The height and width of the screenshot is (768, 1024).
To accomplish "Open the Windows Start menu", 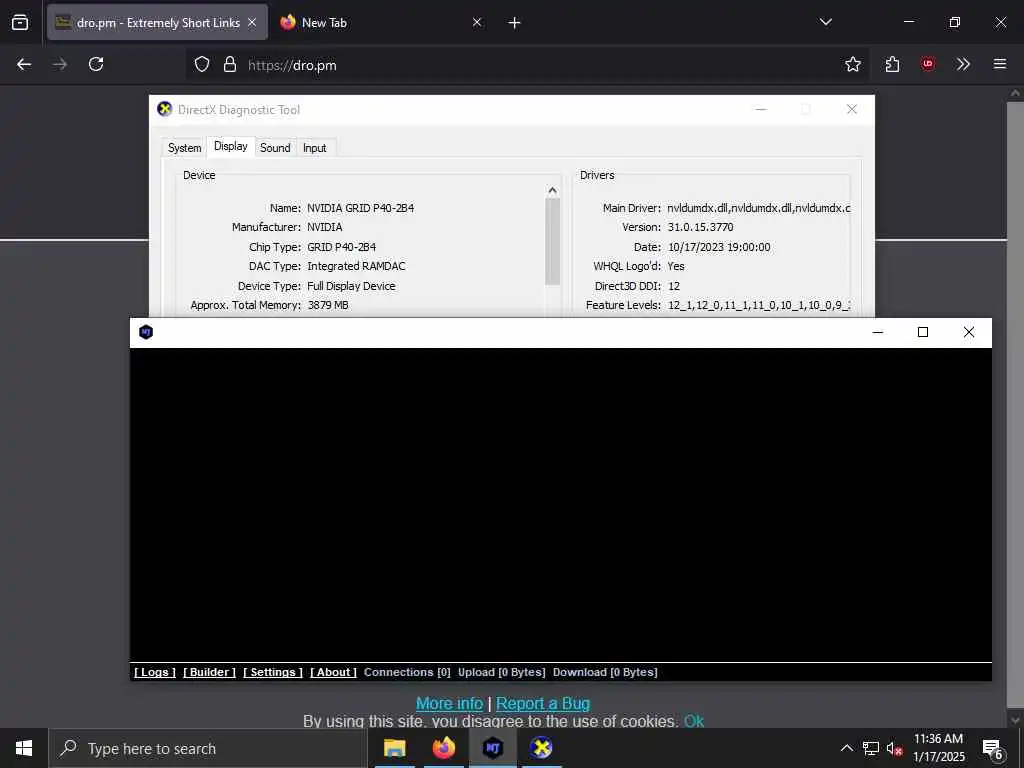I will (24, 748).
